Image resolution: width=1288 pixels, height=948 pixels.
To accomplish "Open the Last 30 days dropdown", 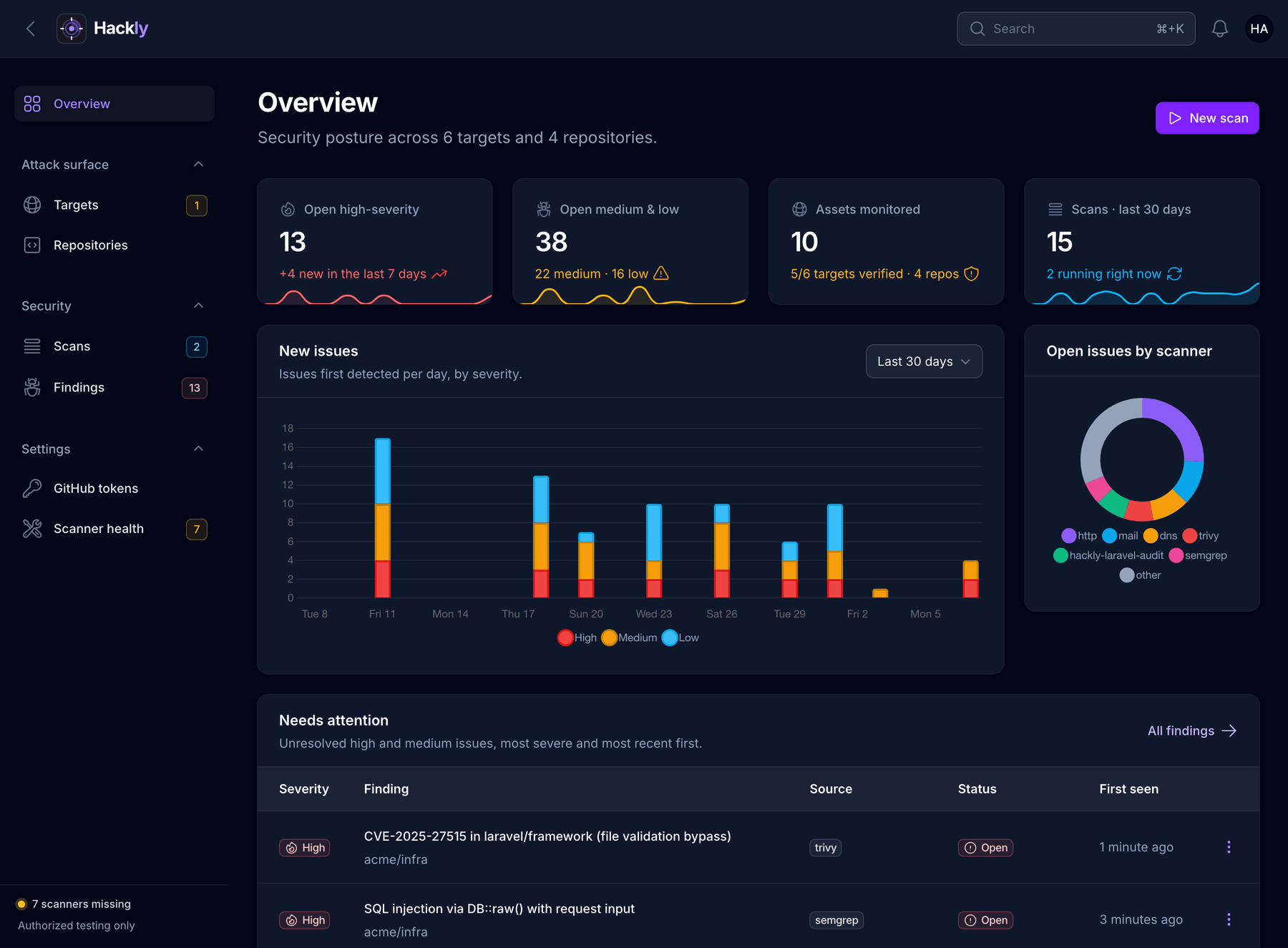I will click(x=924, y=361).
